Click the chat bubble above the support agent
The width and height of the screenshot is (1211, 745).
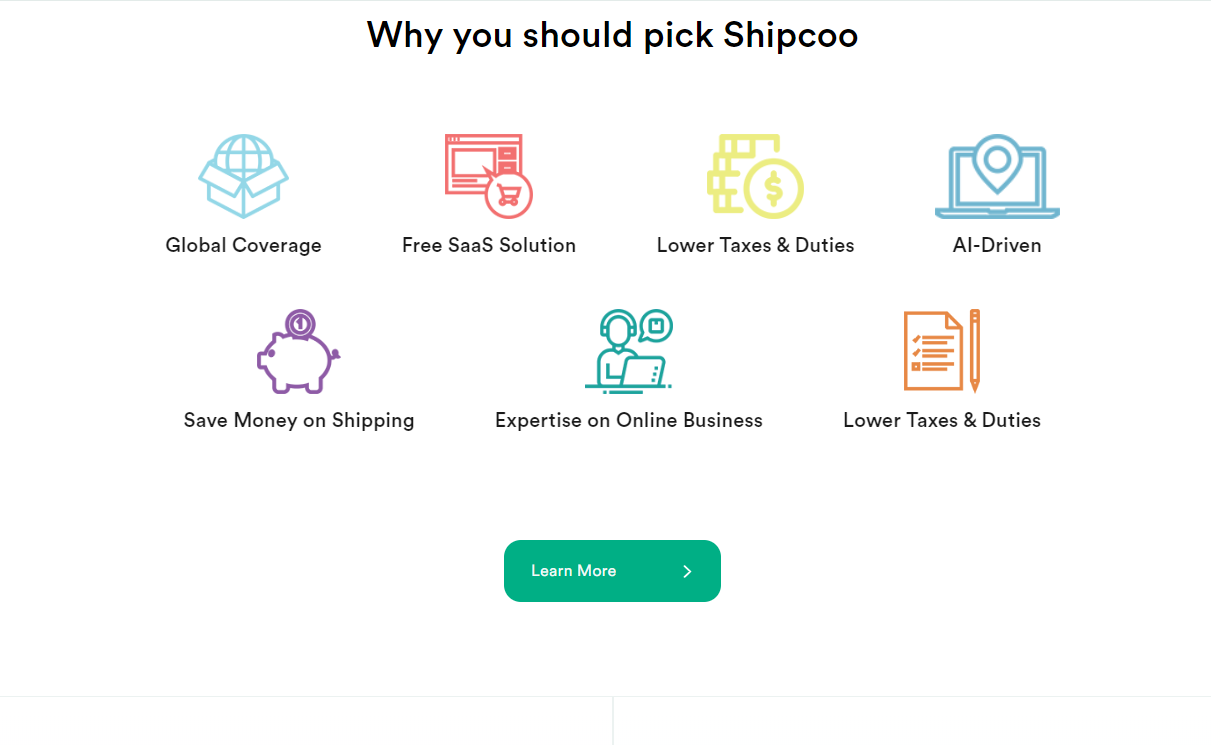tap(656, 325)
